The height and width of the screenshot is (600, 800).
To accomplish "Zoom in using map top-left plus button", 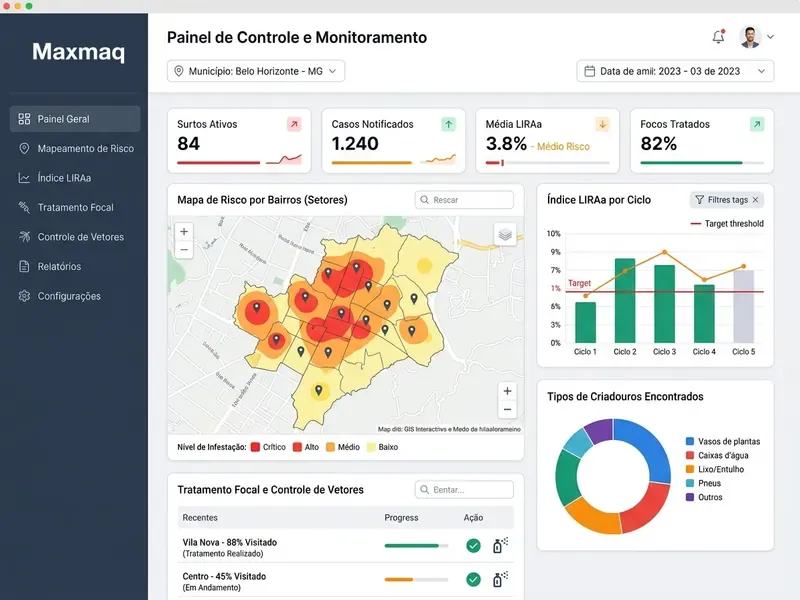I will click(x=184, y=232).
